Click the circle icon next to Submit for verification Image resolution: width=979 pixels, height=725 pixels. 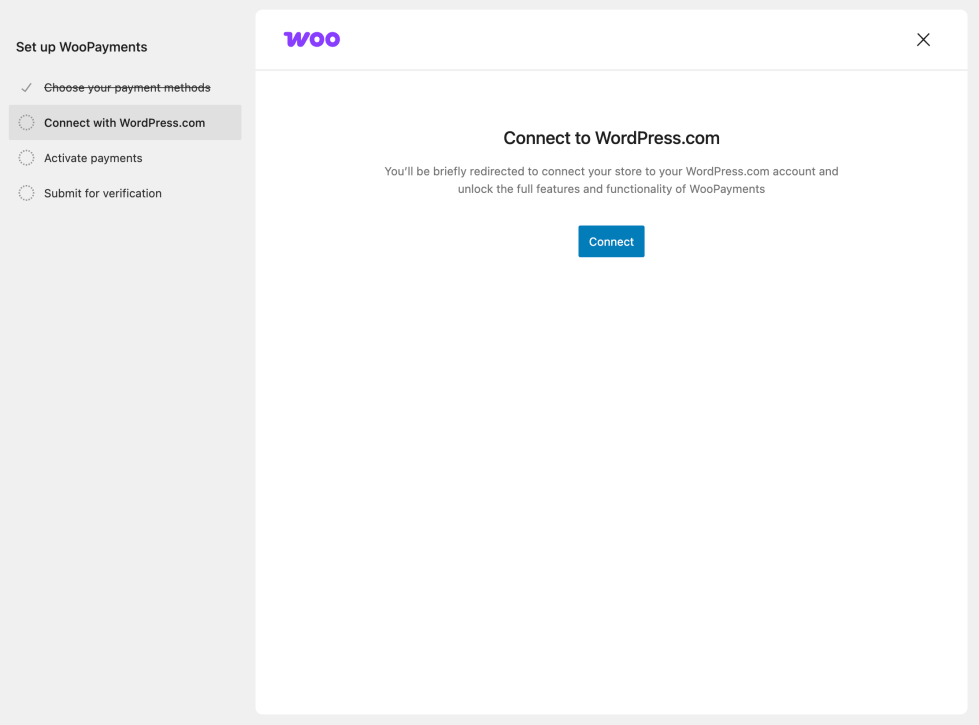point(26,192)
